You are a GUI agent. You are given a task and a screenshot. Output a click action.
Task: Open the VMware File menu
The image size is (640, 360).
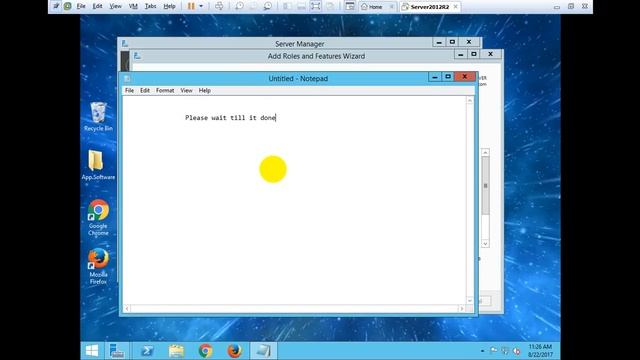[81, 6]
